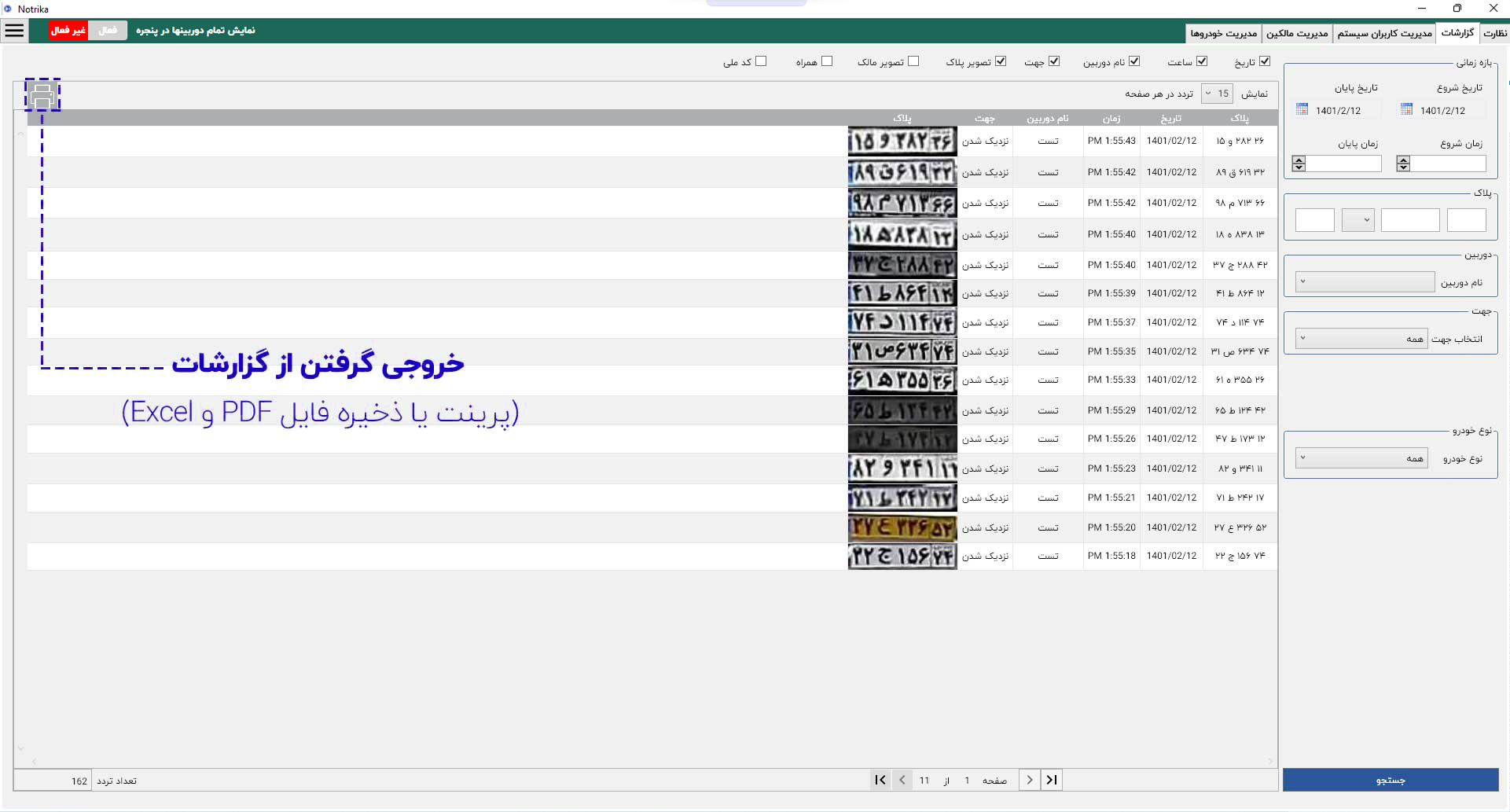Go to the last page arrow
Image resolution: width=1510 pixels, height=812 pixels.
coord(1051,780)
